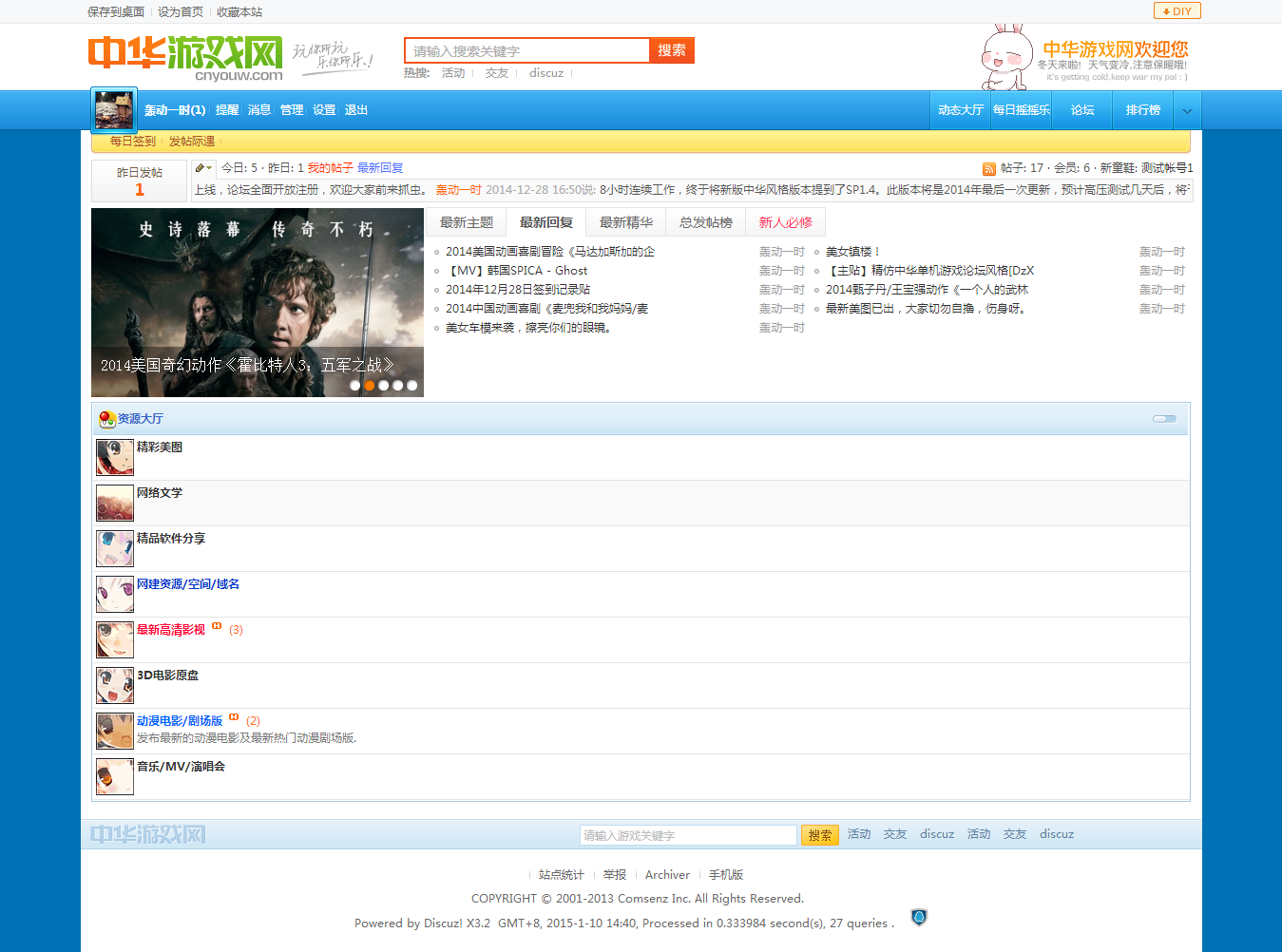Image resolution: width=1282 pixels, height=952 pixels.
Task: Click the 资源大厅 section icon
Action: point(106,419)
